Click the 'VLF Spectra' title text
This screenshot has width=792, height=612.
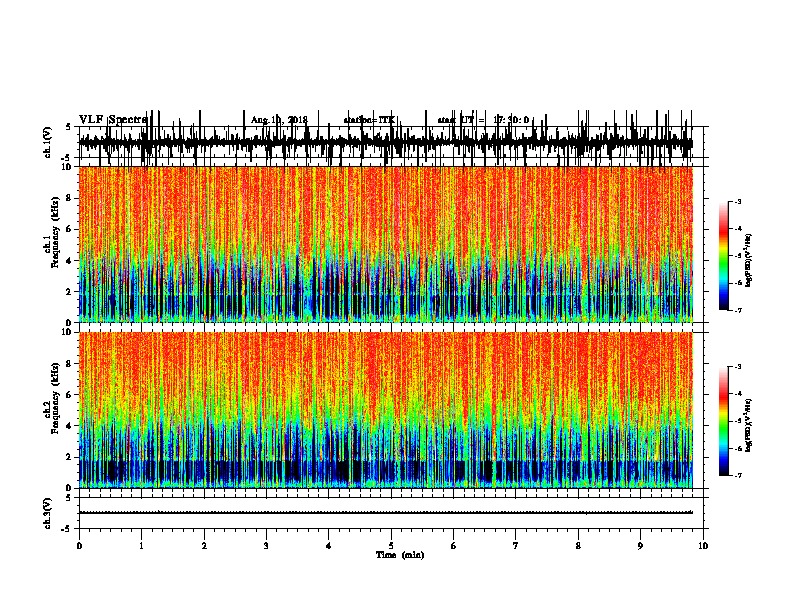click(x=113, y=120)
